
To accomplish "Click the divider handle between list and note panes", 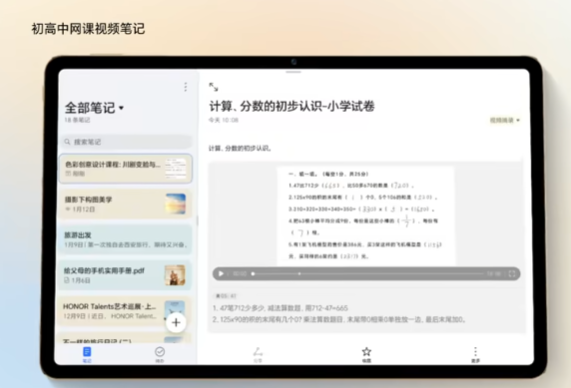I will point(197,220).
